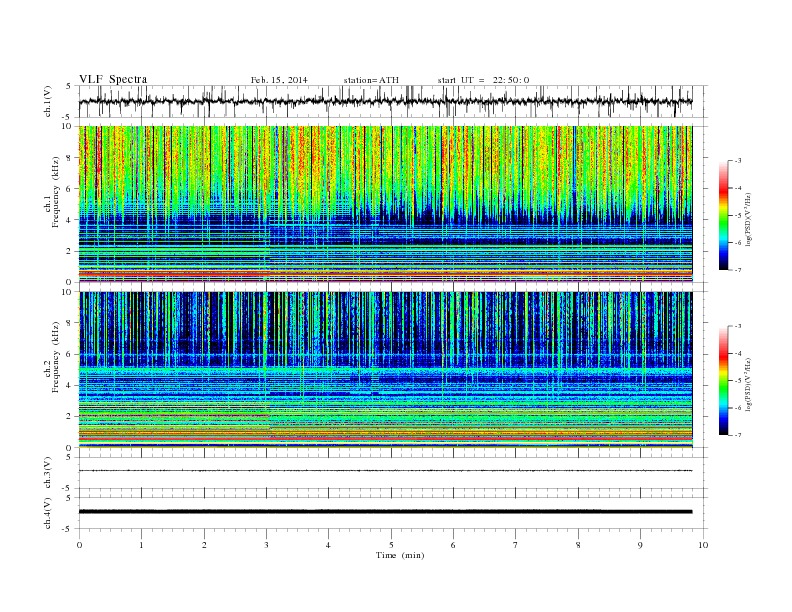The image size is (792, 612).
Task: Click the ch.2 spectrogram PSD color bar
Action: [x=723, y=381]
